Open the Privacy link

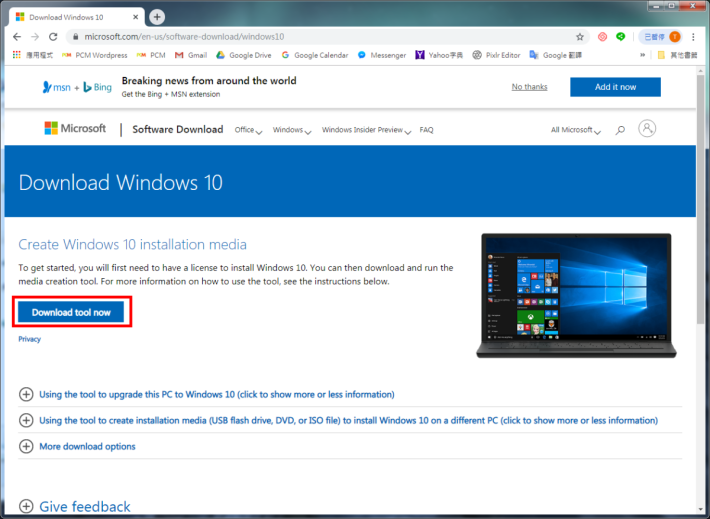pyautogui.click(x=29, y=339)
